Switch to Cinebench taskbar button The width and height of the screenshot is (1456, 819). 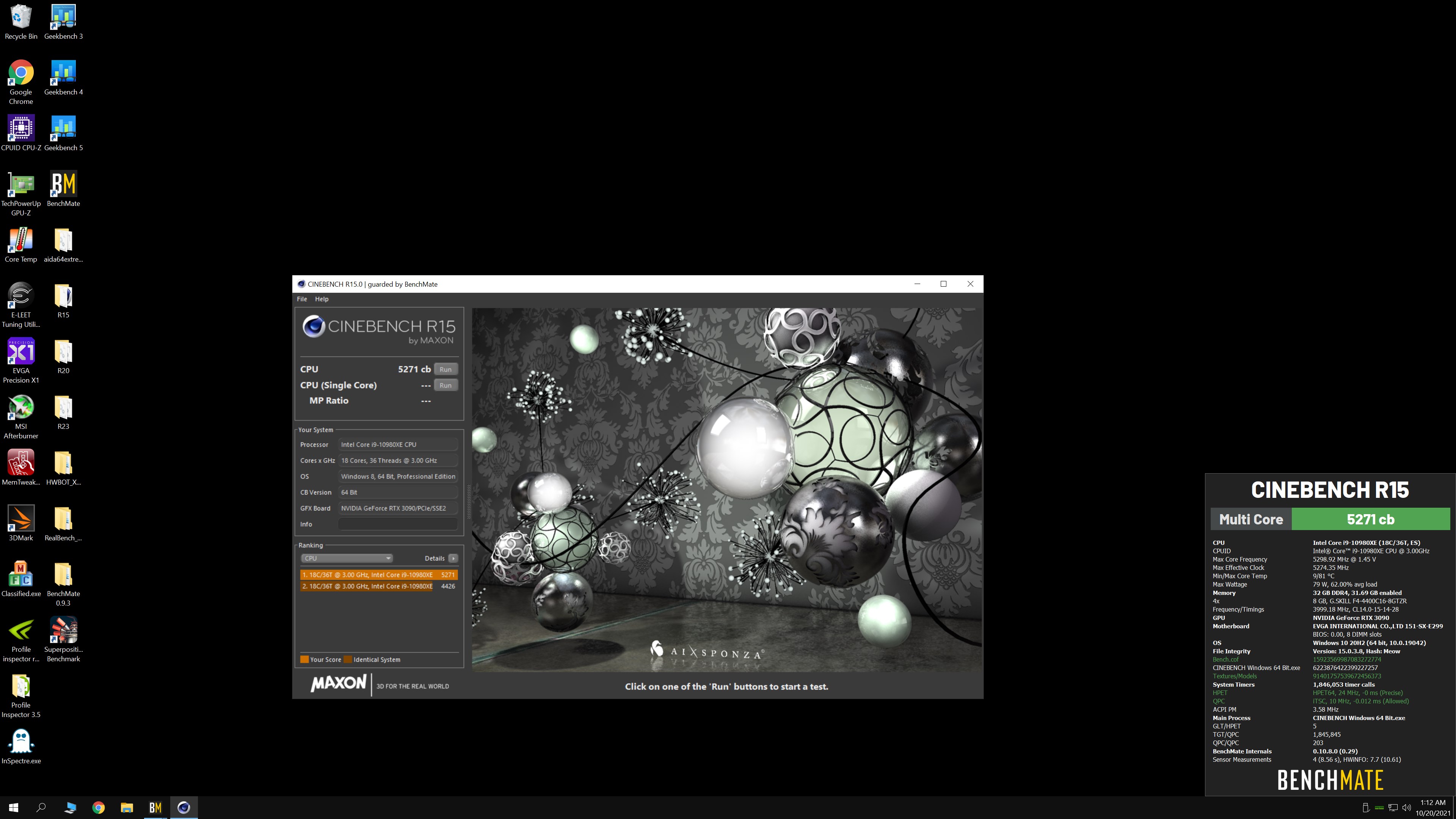(183, 808)
